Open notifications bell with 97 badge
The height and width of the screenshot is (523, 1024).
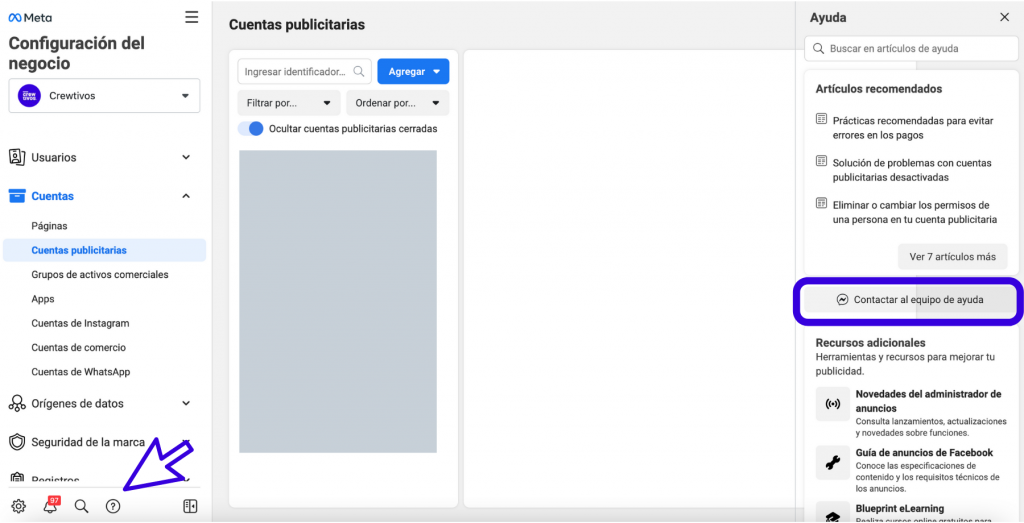pyautogui.click(x=50, y=506)
